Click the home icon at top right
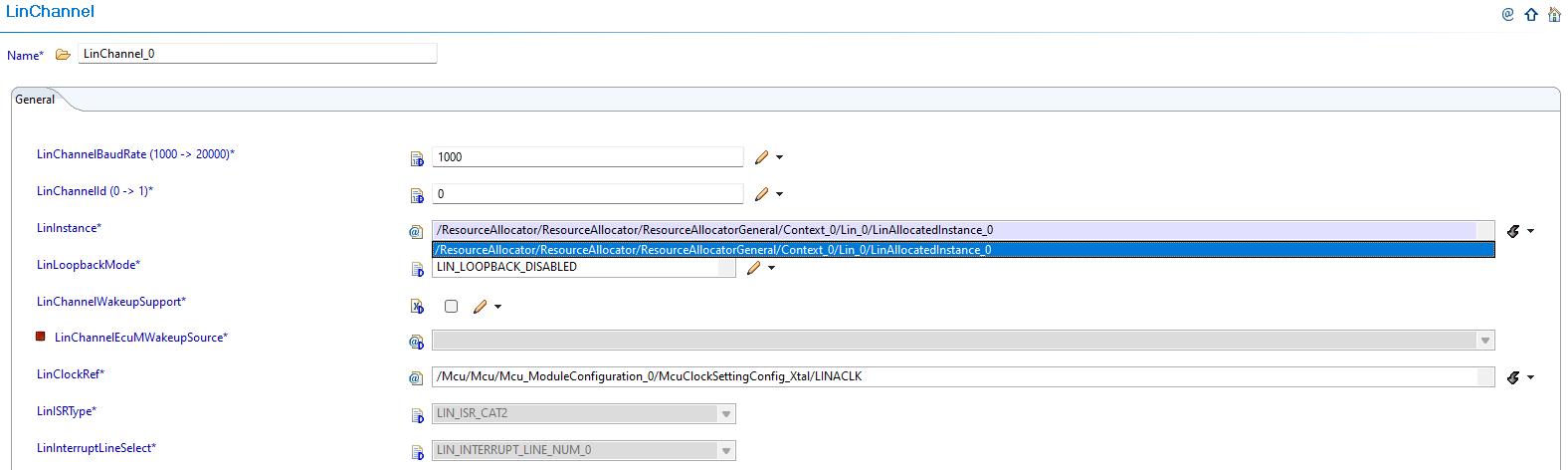This screenshot has height=470, width=1568. (x=1554, y=14)
